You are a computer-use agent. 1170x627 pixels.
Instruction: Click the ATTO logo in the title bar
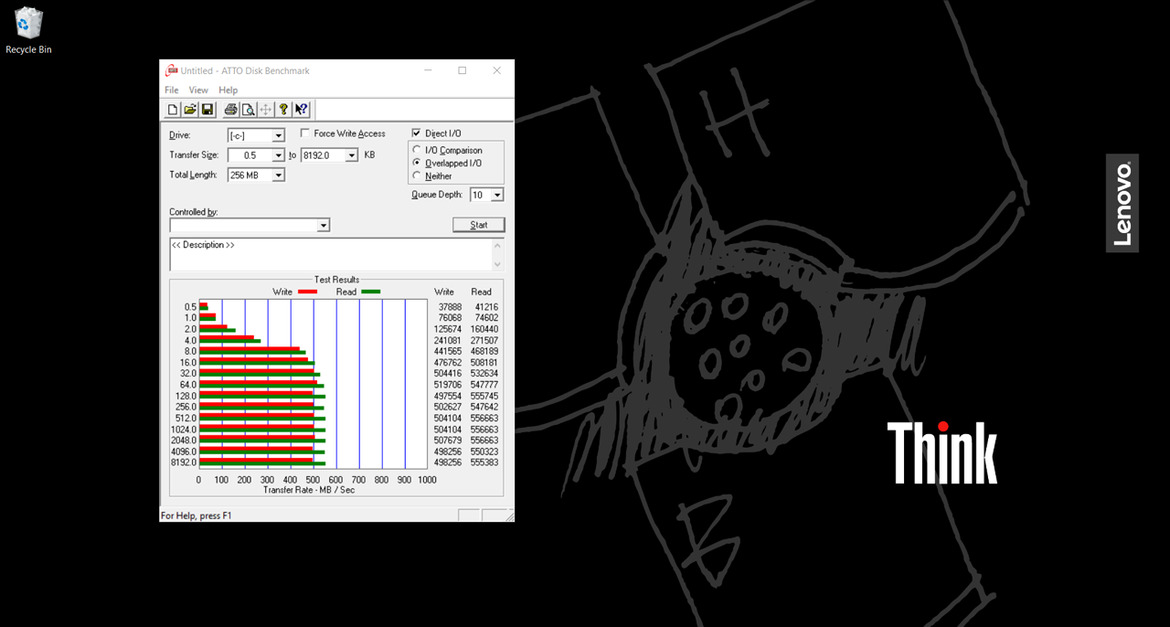171,71
